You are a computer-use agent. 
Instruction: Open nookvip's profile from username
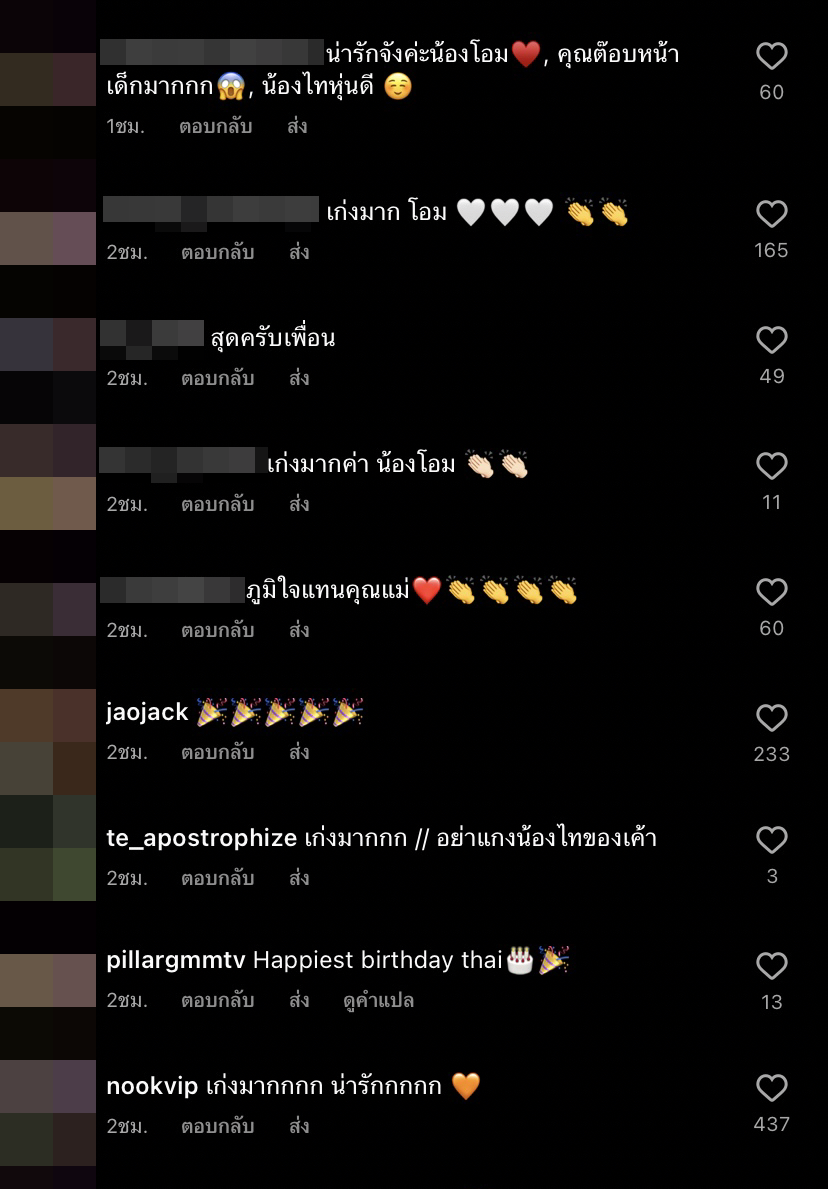[152, 1087]
